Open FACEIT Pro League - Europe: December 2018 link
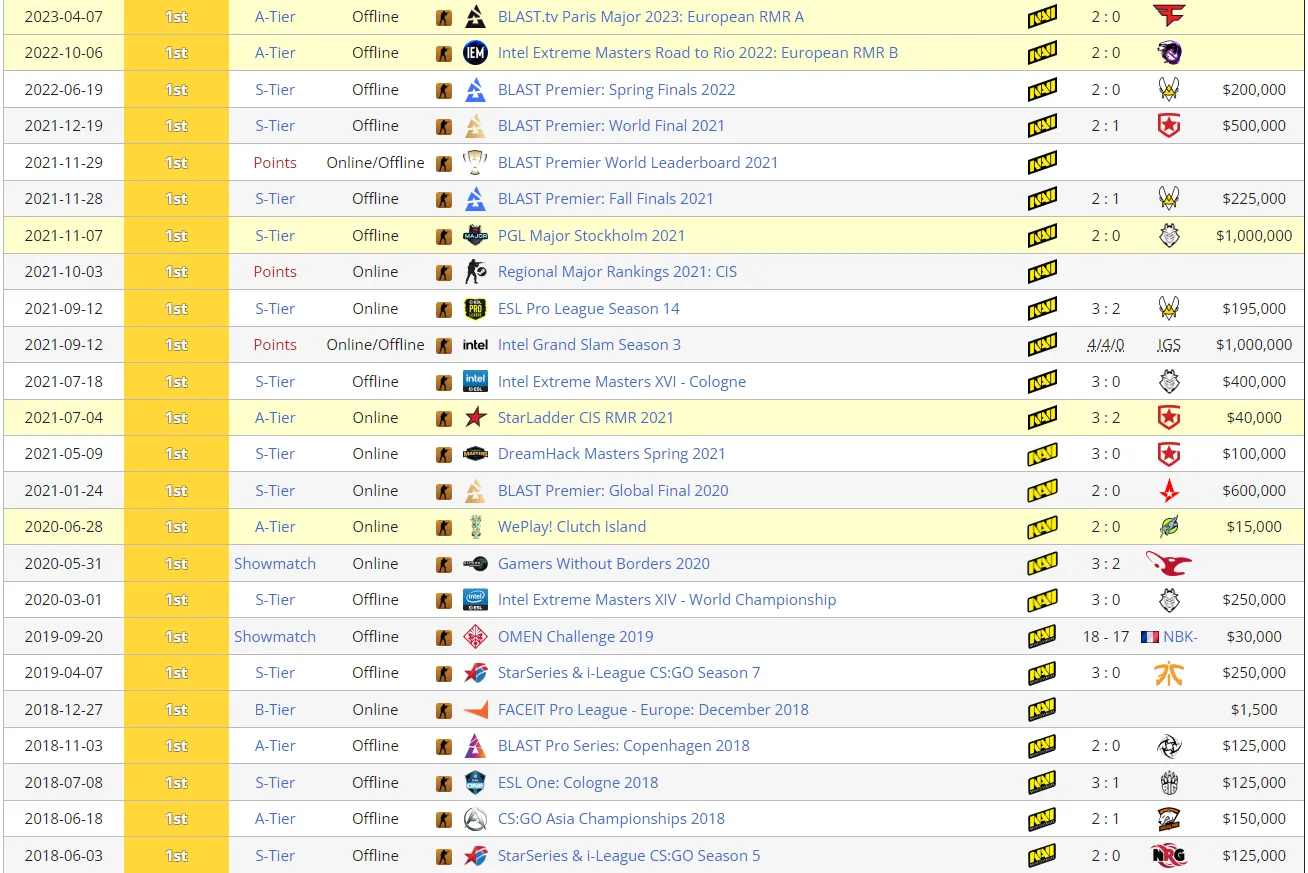Viewport: 1308px width, 873px height. 653,709
